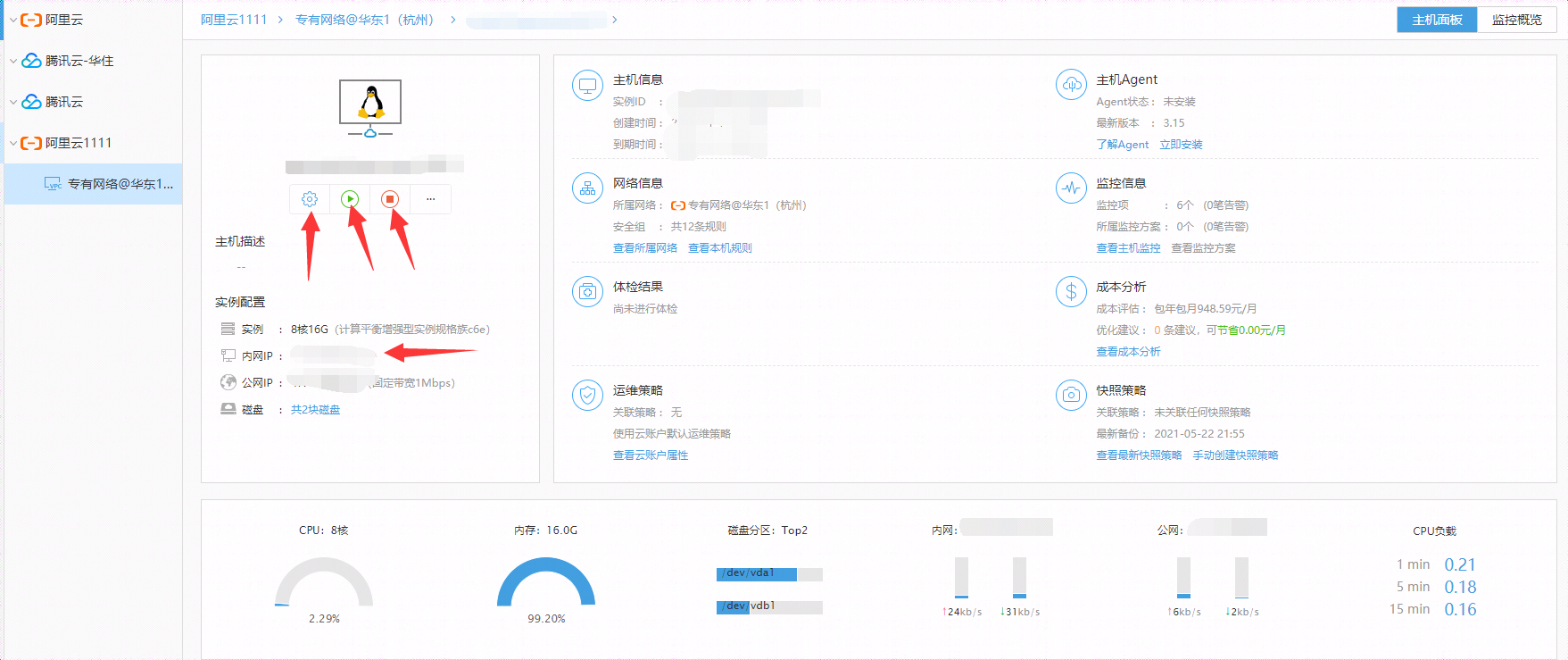Click 包年包月948.59元/月 cost text
This screenshot has height=660, width=1568.
(1206, 309)
